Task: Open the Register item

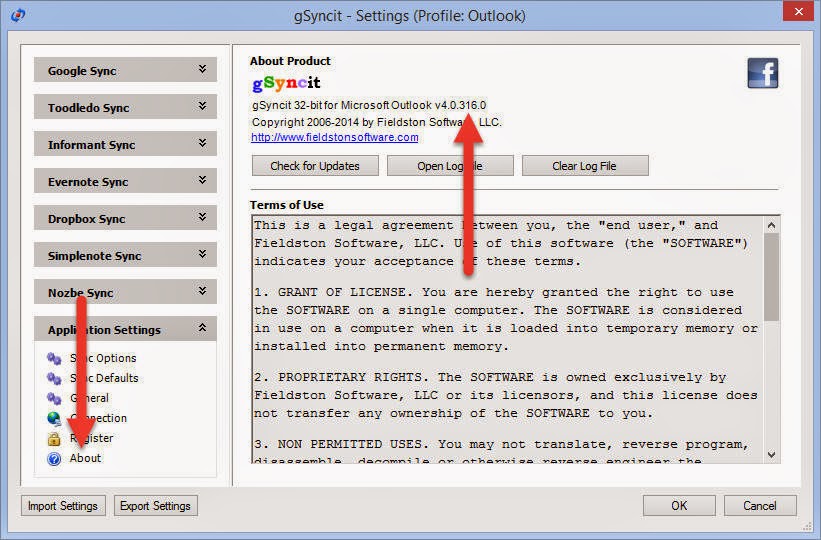Action: coord(91,438)
